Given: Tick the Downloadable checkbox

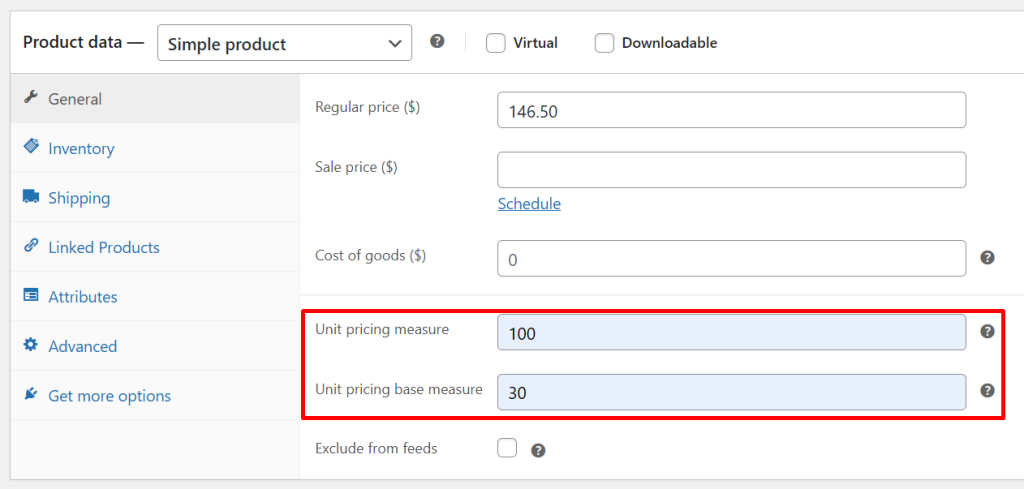Looking at the screenshot, I should 604,43.
